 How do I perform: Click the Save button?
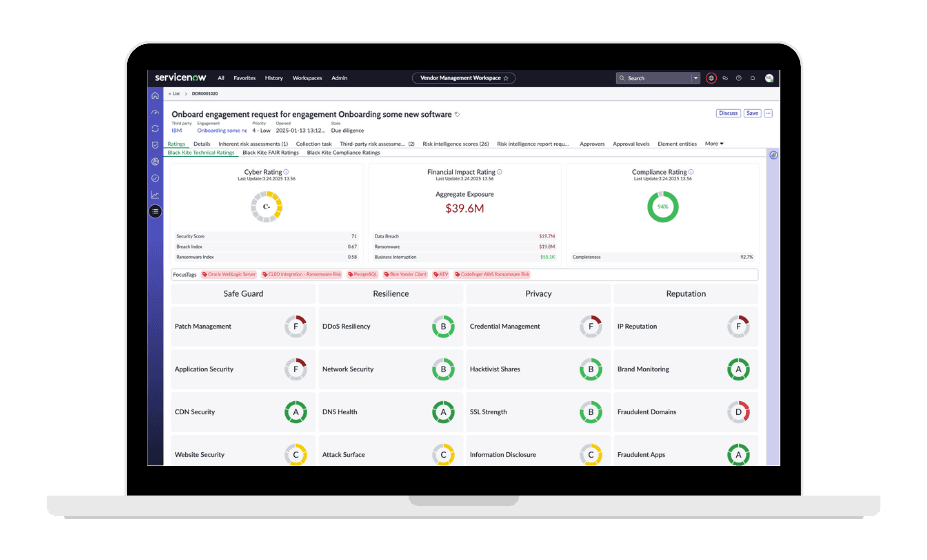(752, 113)
